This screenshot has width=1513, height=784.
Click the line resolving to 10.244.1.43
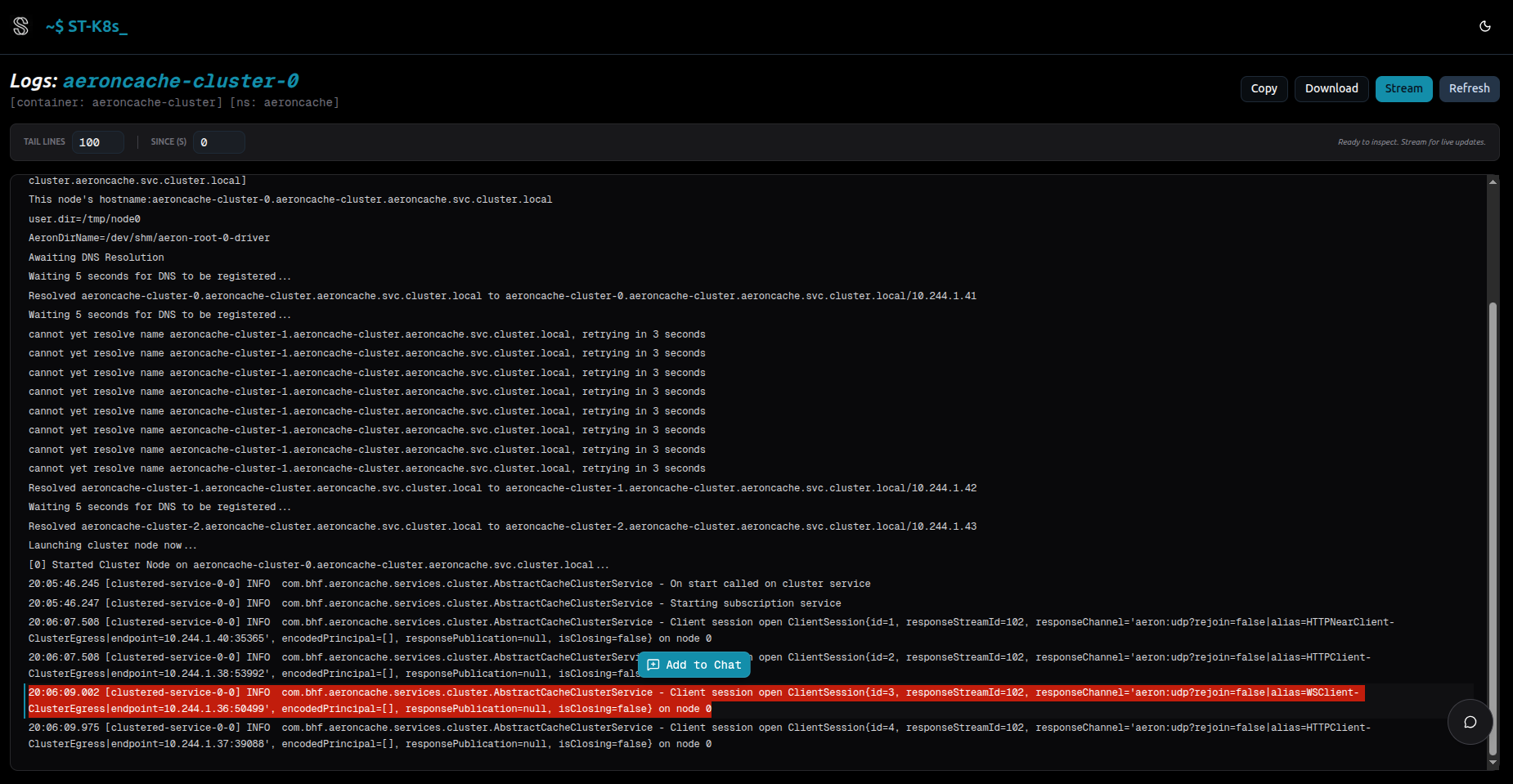coord(502,526)
